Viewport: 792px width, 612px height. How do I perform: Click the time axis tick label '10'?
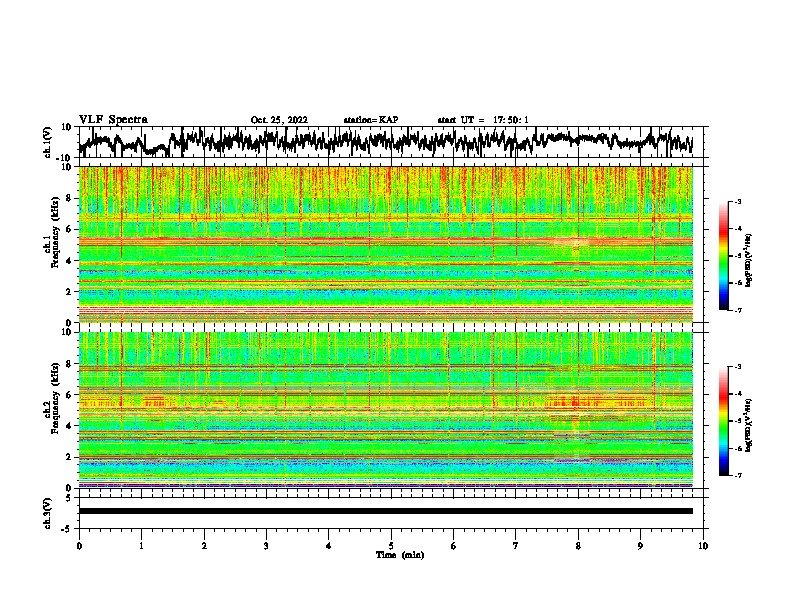click(703, 546)
